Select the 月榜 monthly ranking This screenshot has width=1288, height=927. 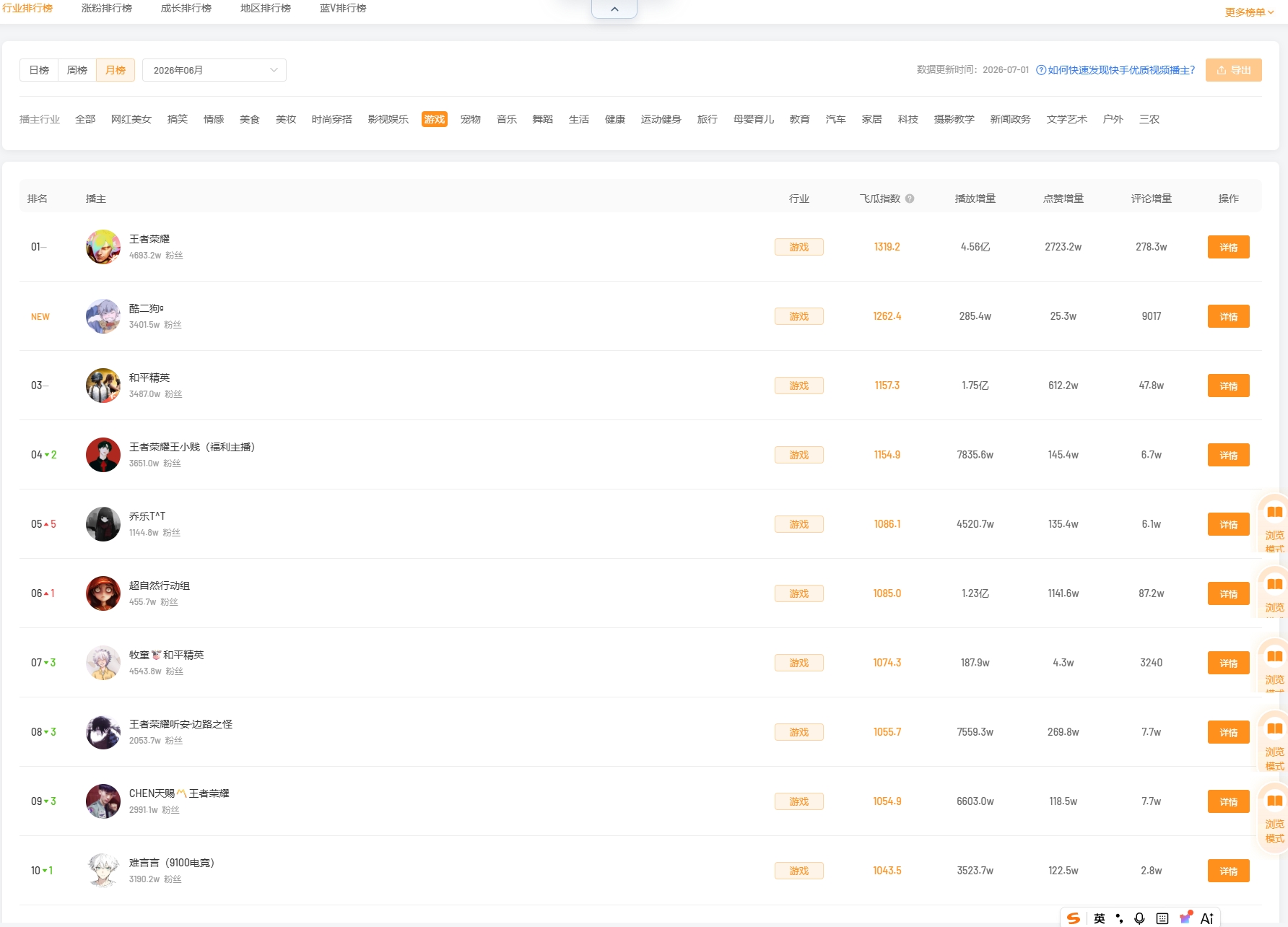(116, 70)
